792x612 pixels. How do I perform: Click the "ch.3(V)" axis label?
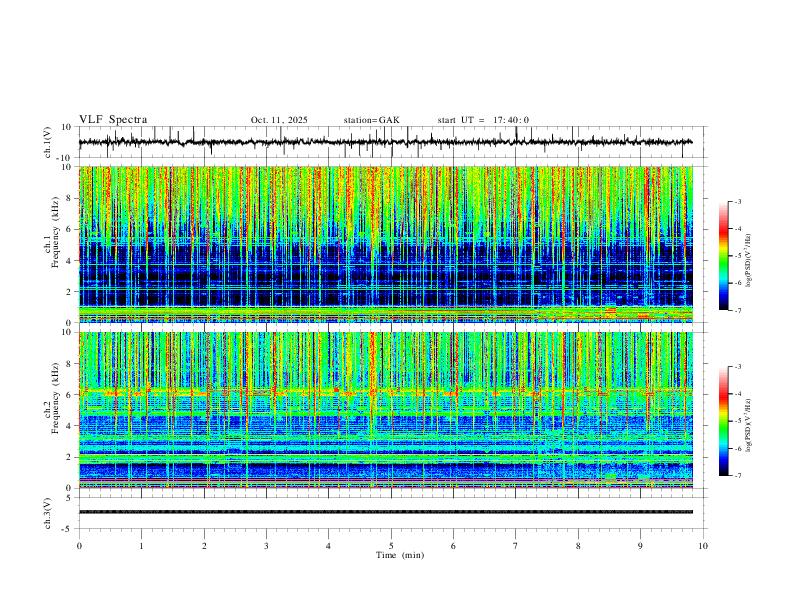48,514
